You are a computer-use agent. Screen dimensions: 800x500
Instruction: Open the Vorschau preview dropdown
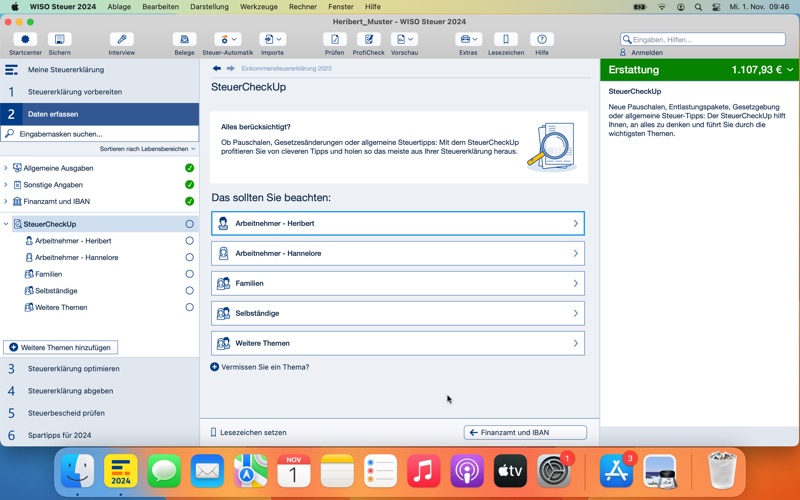405,39
